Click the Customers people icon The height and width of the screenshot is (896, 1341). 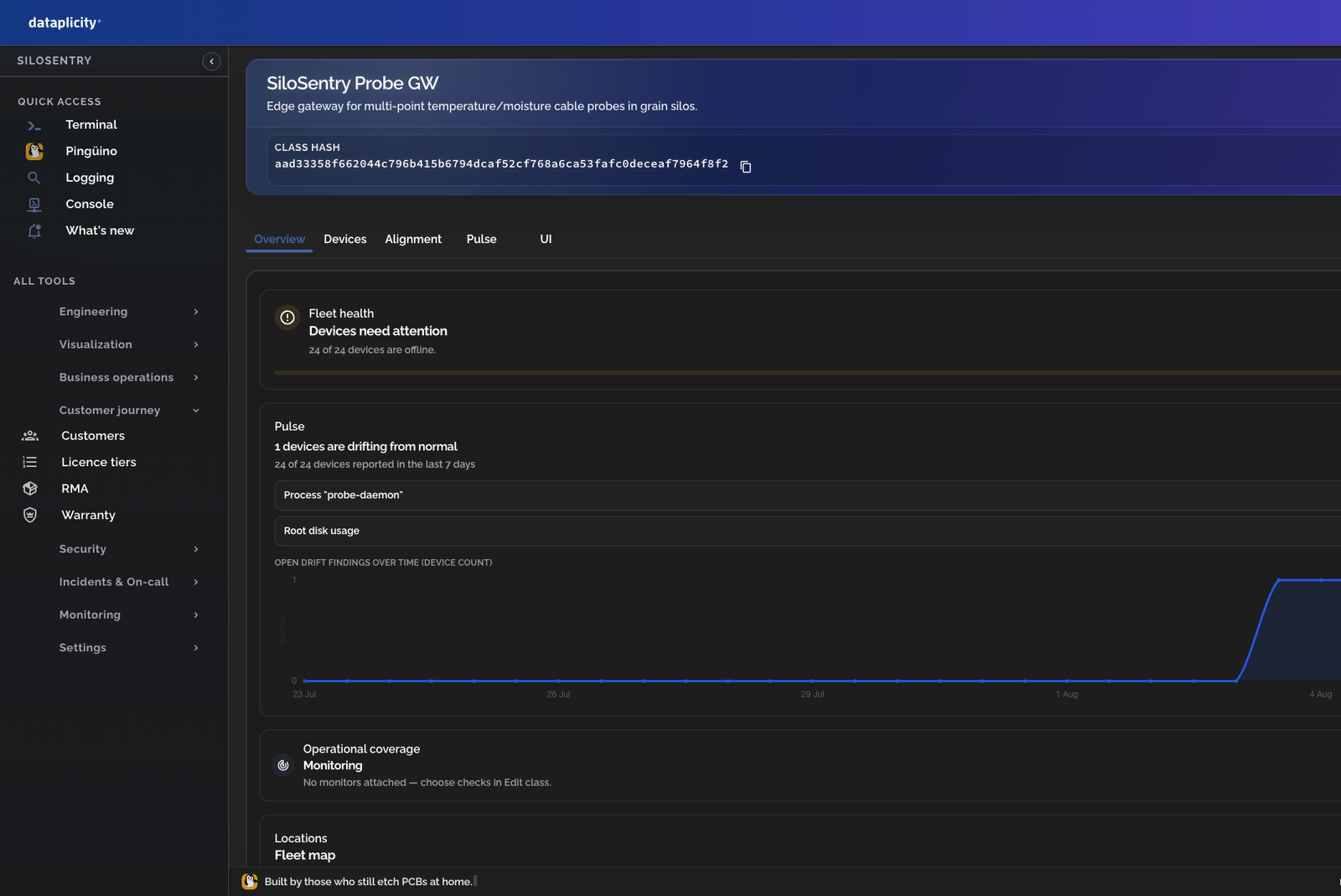30,436
